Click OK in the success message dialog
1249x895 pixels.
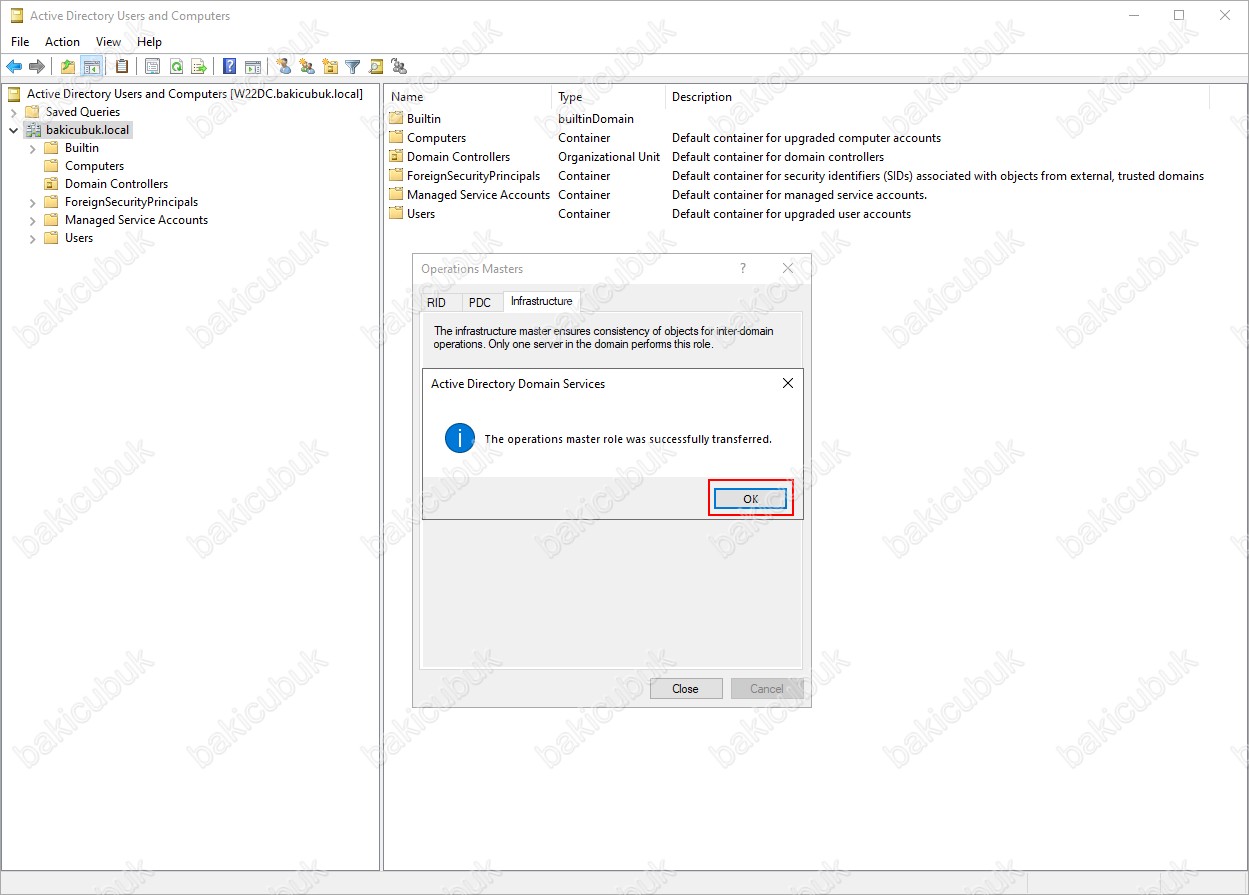click(x=751, y=498)
